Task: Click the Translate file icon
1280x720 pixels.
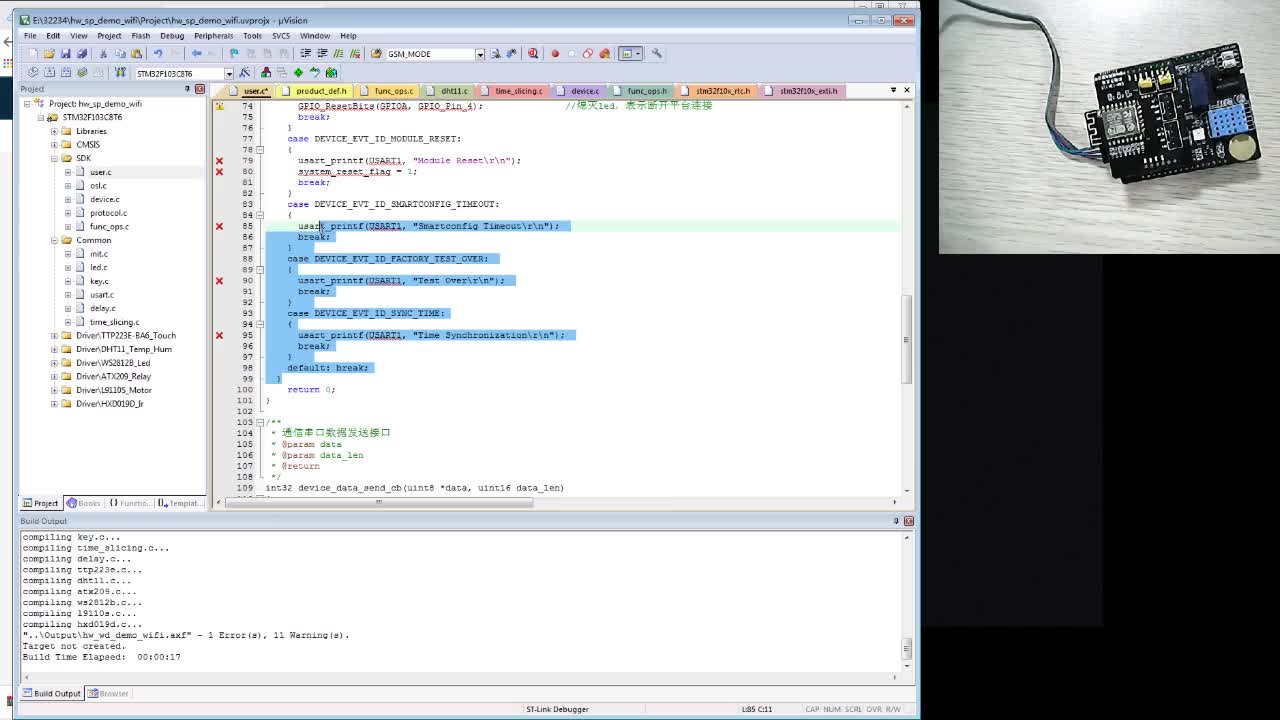Action: [33, 73]
